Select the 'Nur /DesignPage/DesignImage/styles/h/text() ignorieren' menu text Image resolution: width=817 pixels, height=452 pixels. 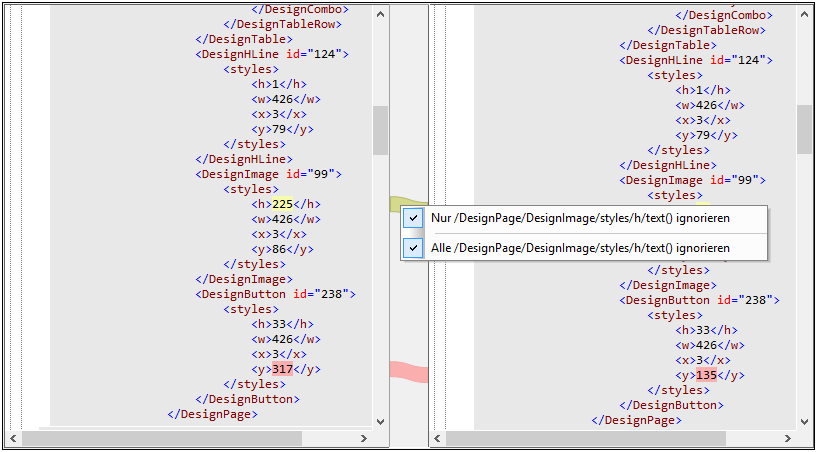coord(580,218)
